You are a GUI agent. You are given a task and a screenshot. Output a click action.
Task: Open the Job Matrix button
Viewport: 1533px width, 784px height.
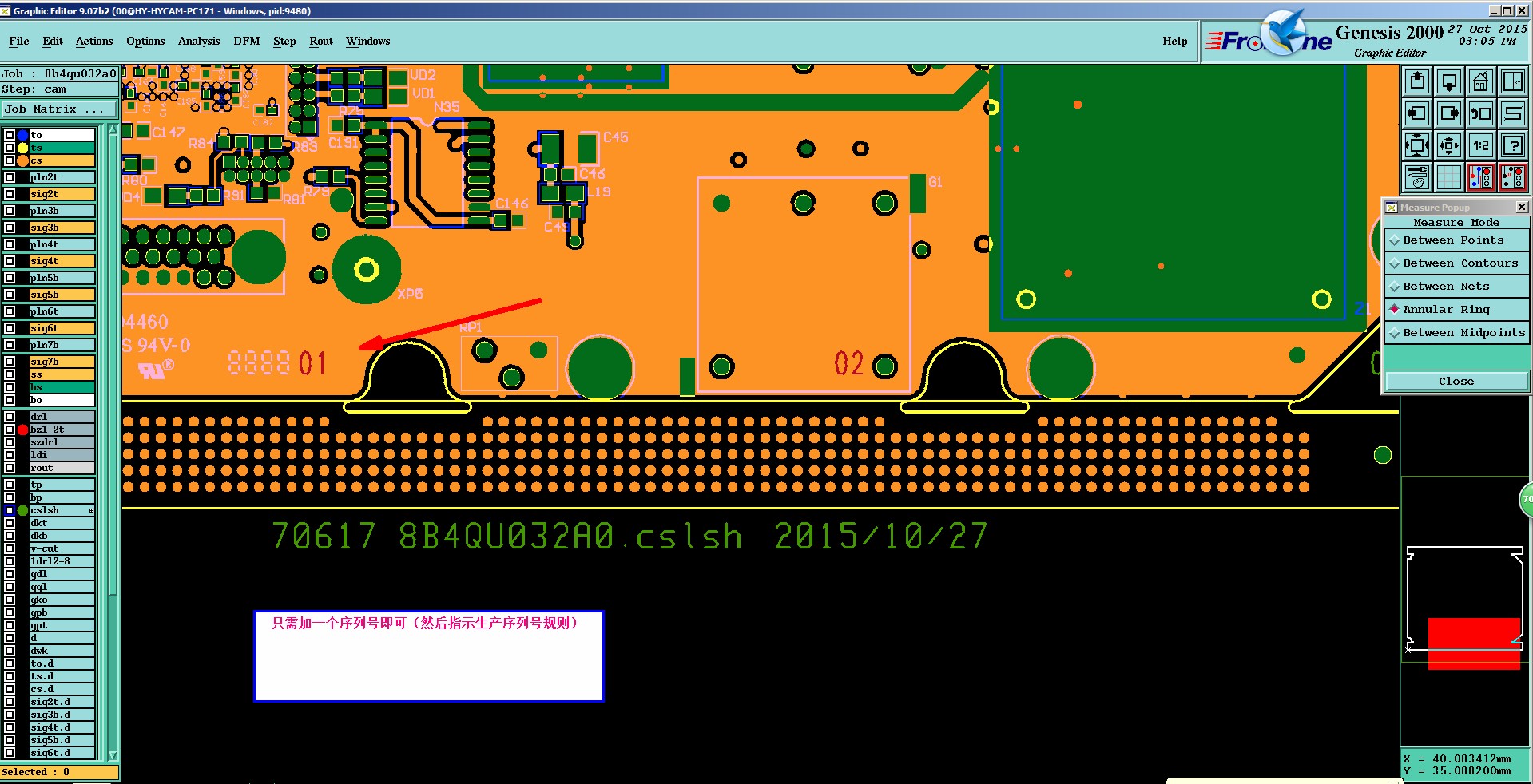(59, 109)
